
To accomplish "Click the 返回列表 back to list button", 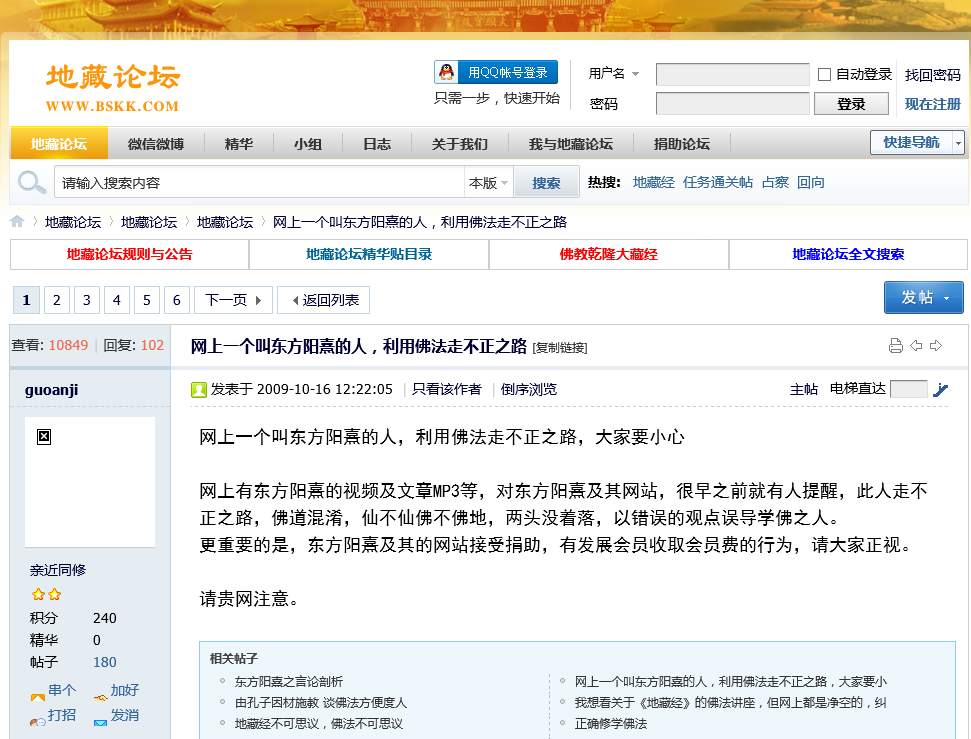I will [323, 300].
